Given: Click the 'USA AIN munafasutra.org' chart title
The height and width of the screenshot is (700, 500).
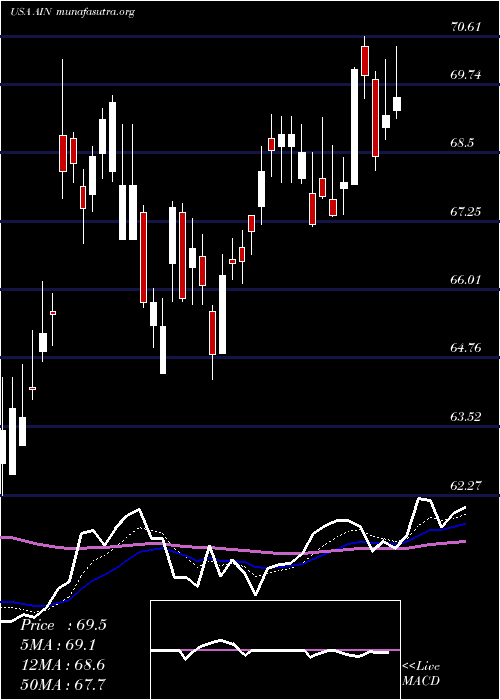Looking at the screenshot, I should [x=72, y=12].
